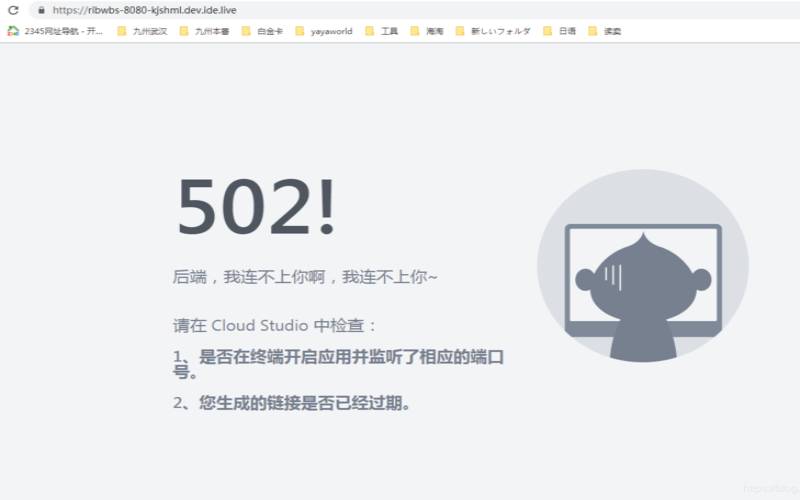Select the text 后端，我连不上你啊
800x500 pixels.
click(x=248, y=277)
